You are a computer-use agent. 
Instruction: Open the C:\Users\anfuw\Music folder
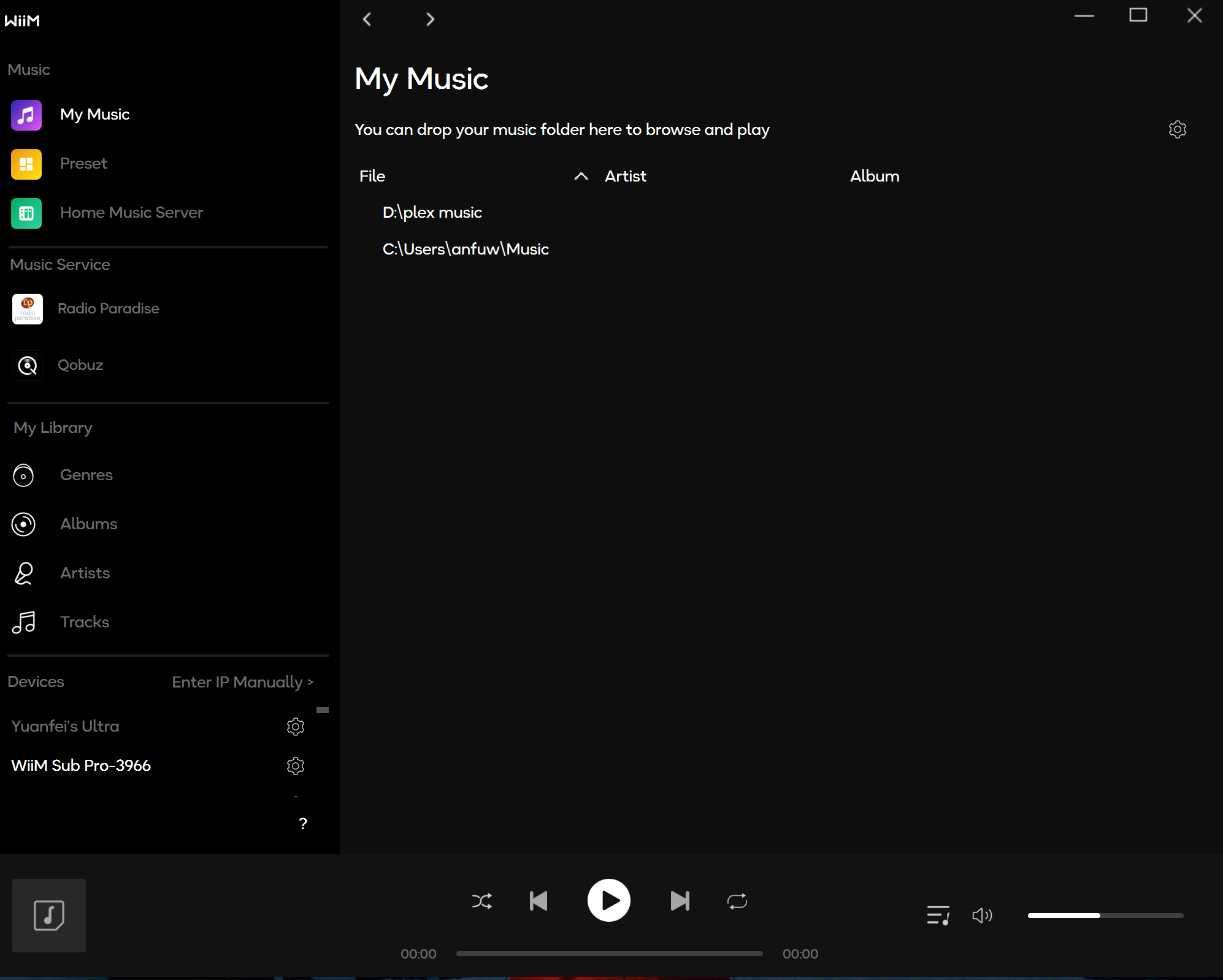[466, 250]
